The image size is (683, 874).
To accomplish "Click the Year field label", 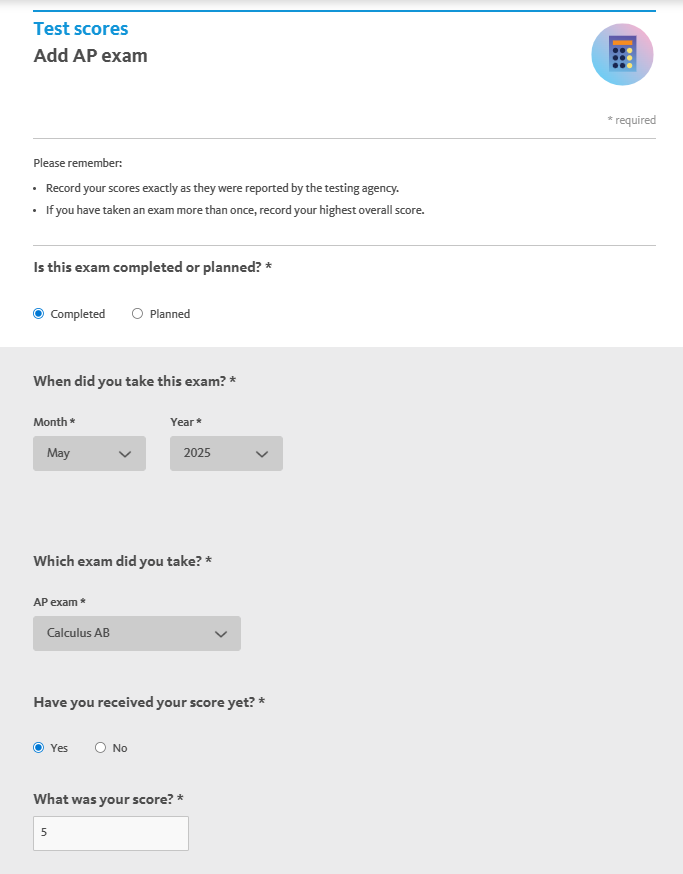I will click(x=186, y=422).
